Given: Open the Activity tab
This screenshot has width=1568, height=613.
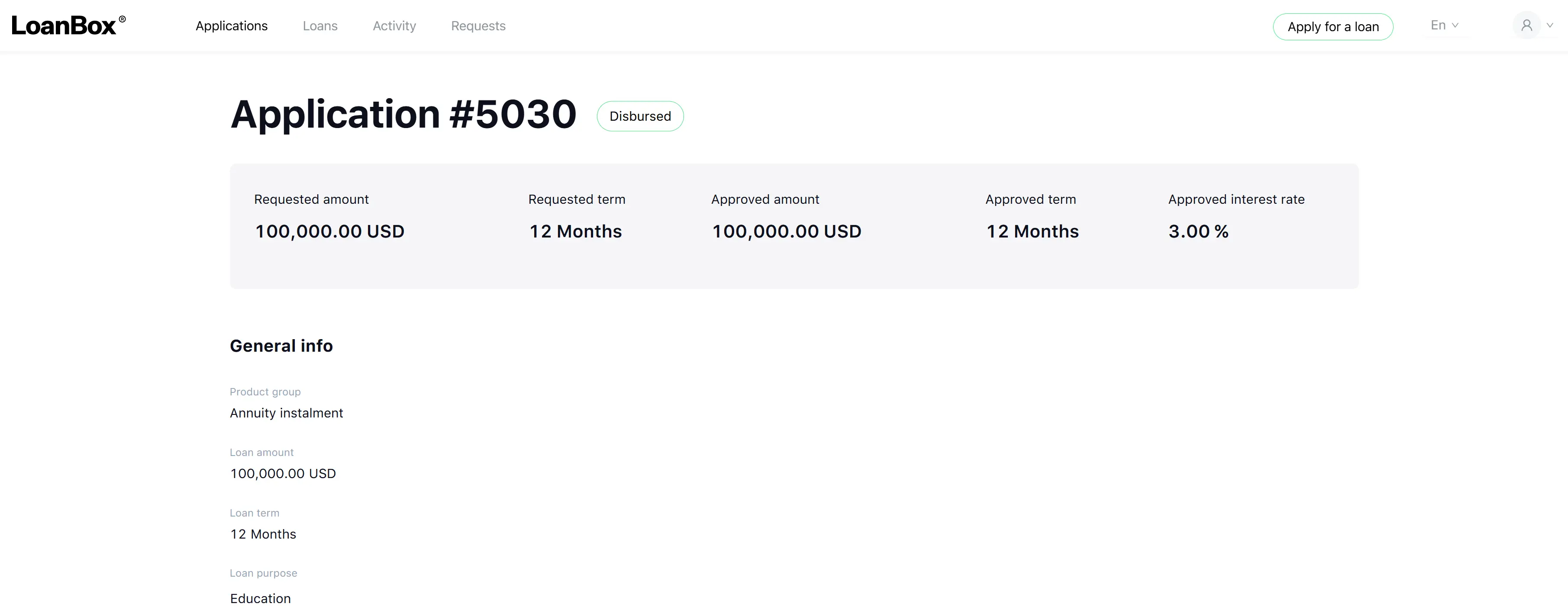Looking at the screenshot, I should point(394,26).
